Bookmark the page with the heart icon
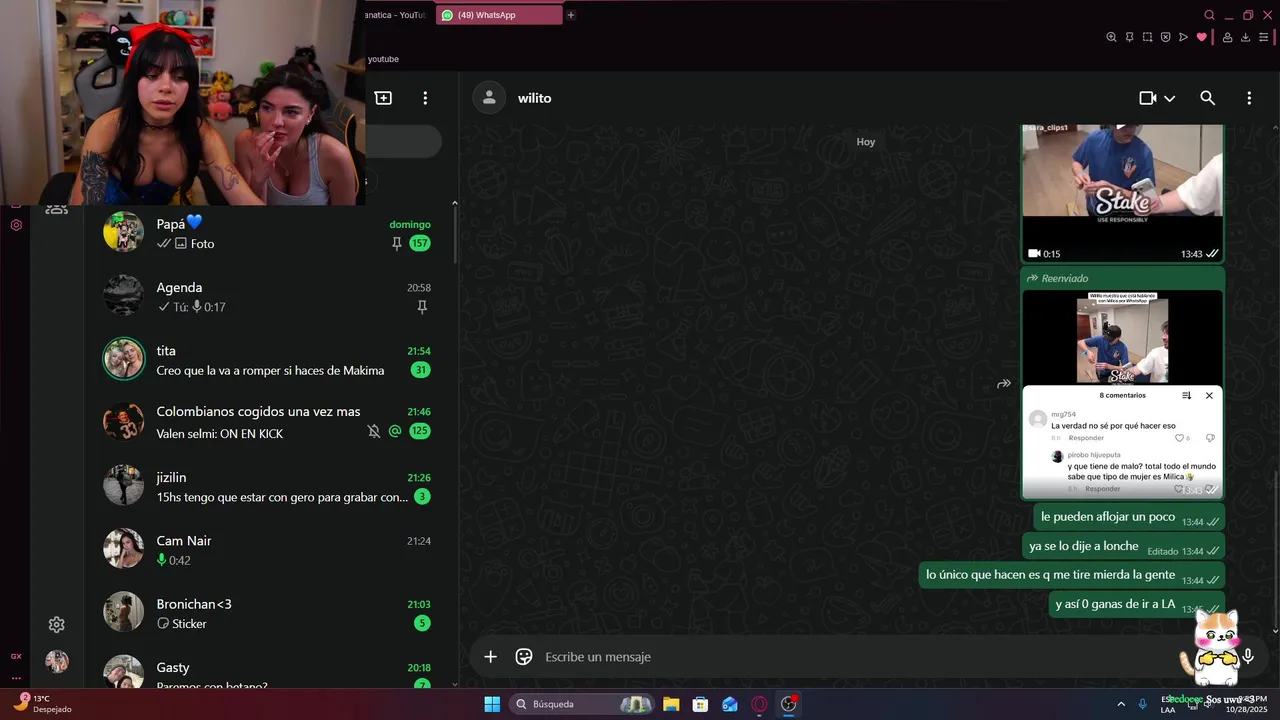Screen dimensions: 1280x720 [x=1201, y=37]
